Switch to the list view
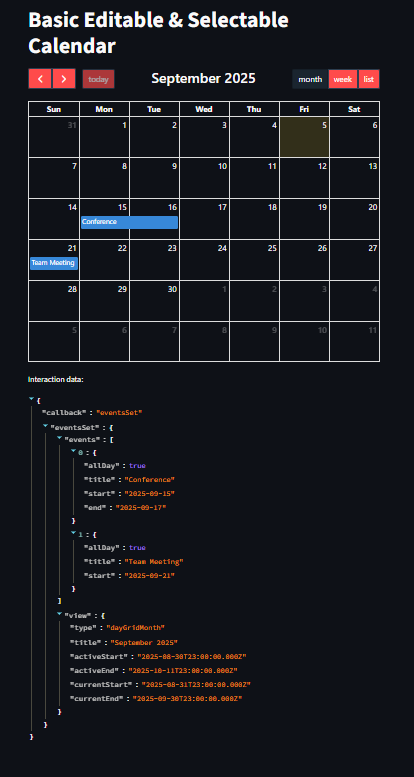This screenshot has width=414, height=777. (369, 79)
